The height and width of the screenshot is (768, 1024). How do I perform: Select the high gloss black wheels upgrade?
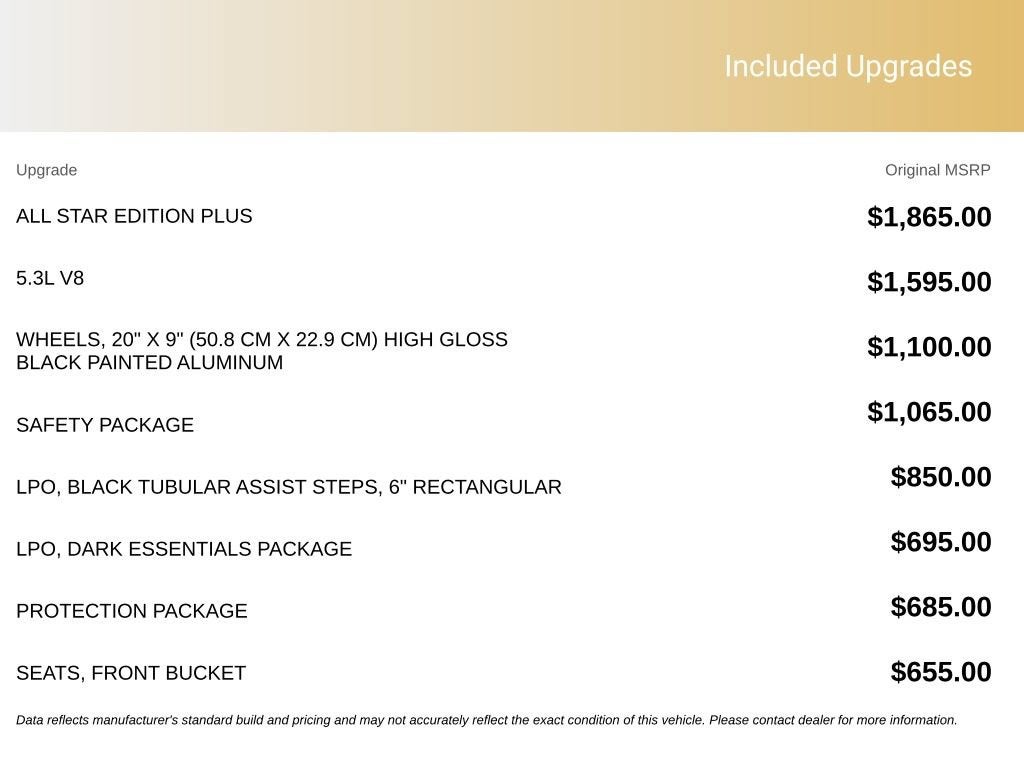click(x=262, y=351)
